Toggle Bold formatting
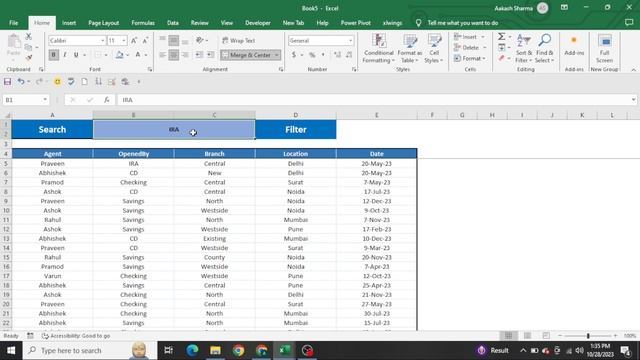The width and height of the screenshot is (640, 360). 53,55
